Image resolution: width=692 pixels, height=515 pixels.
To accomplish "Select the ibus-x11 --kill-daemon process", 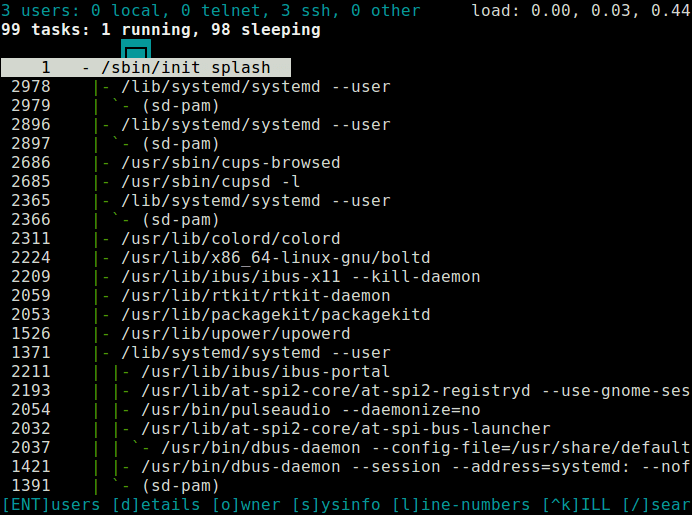I will coord(300,277).
